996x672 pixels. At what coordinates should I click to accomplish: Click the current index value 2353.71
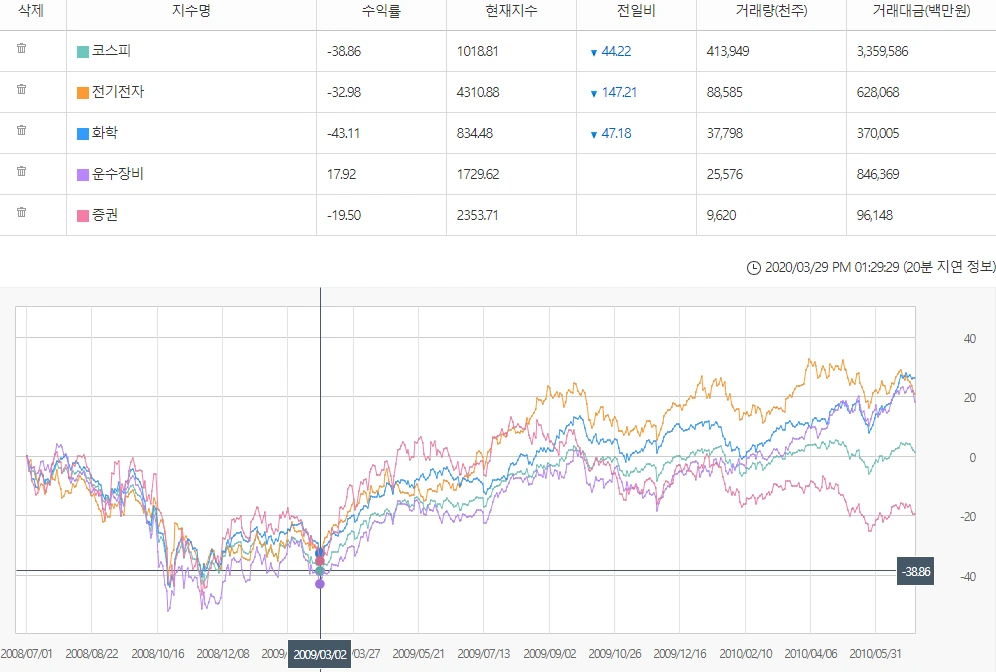point(477,215)
